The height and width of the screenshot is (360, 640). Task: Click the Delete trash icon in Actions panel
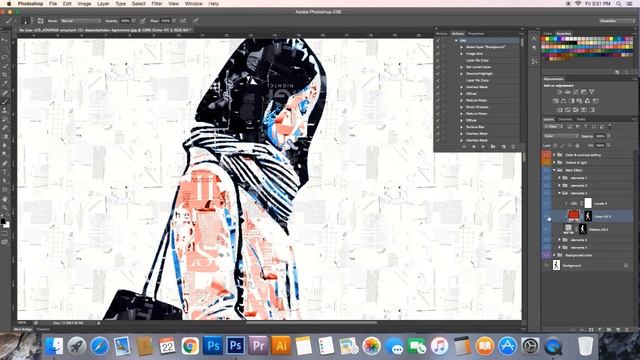point(513,146)
